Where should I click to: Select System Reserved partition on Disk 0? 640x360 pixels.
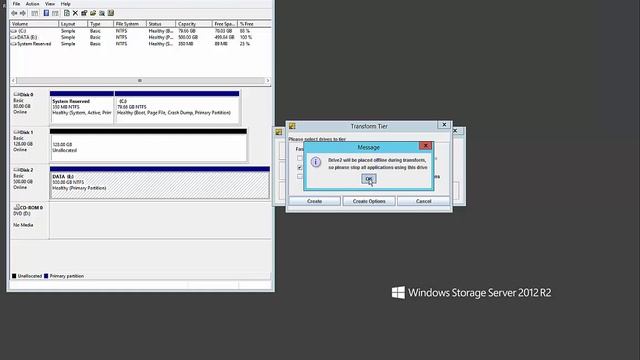pyautogui.click(x=82, y=107)
